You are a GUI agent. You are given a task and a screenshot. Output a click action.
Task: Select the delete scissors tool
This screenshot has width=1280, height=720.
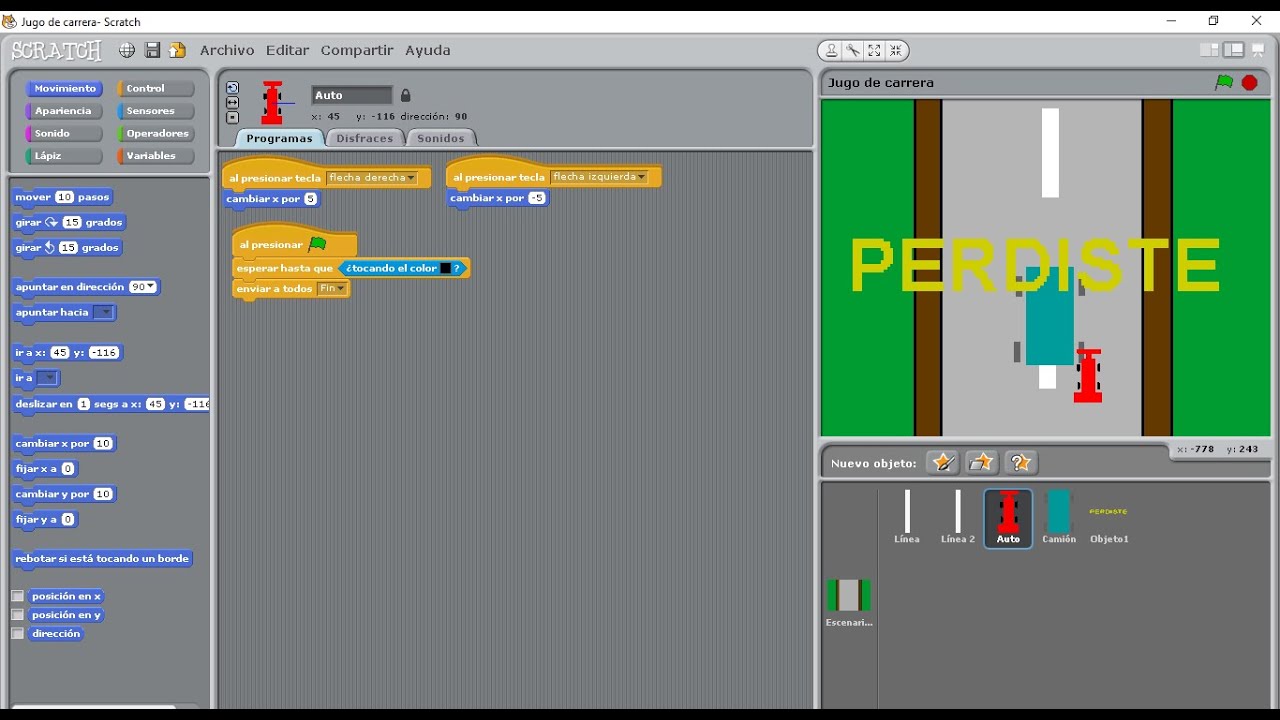(853, 50)
